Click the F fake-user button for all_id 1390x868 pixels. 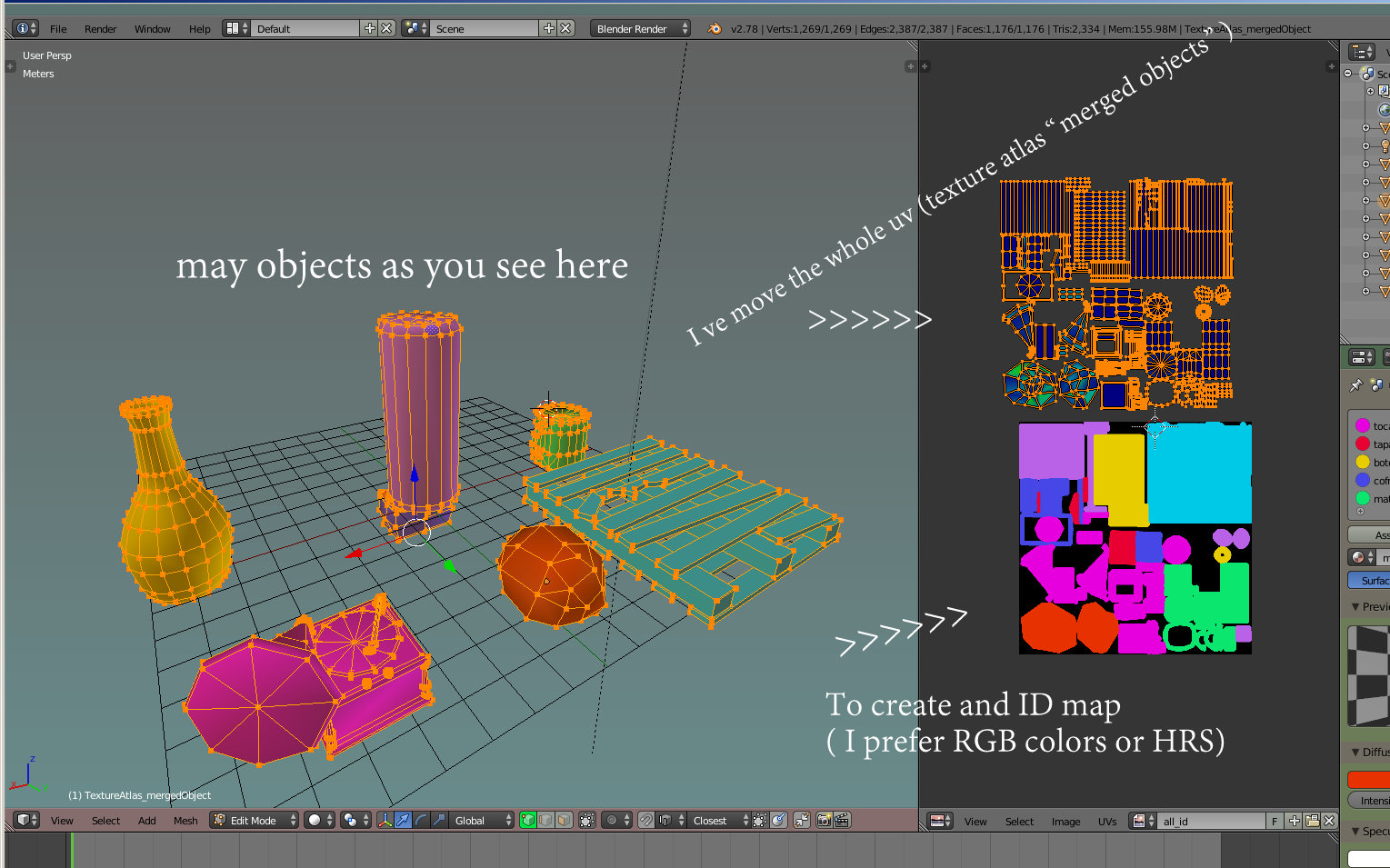tap(1275, 820)
